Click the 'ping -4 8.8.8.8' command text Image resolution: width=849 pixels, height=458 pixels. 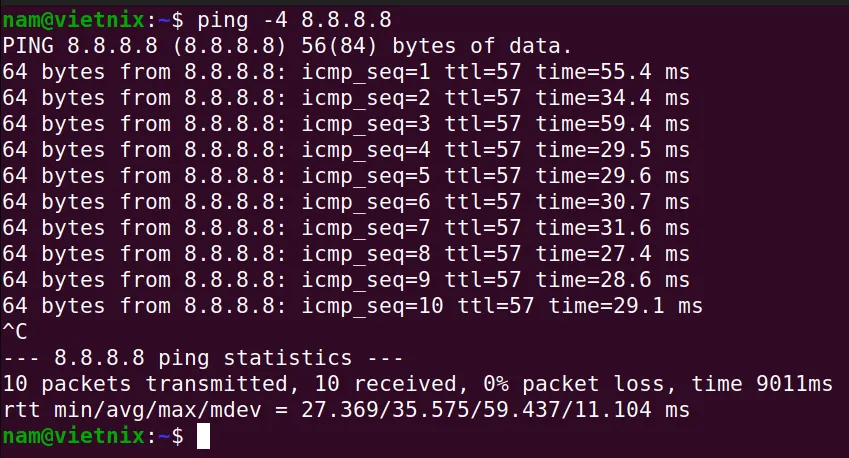294,21
